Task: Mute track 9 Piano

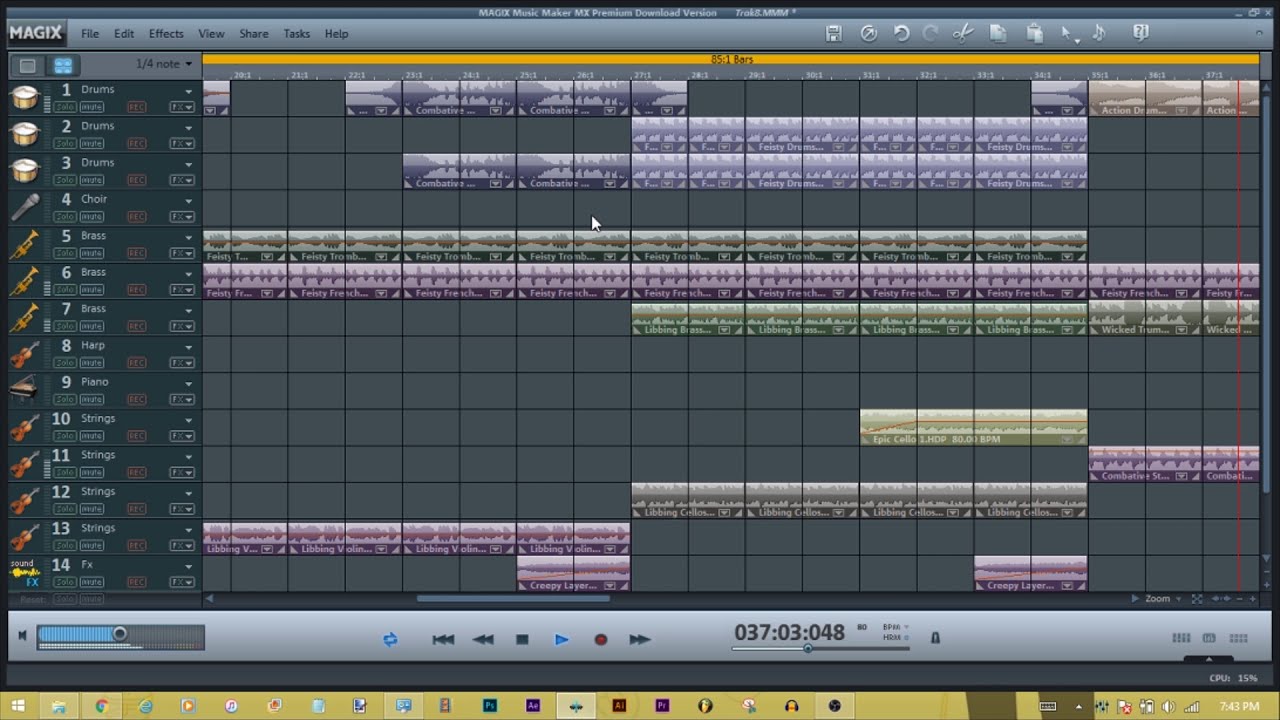Action: click(92, 399)
